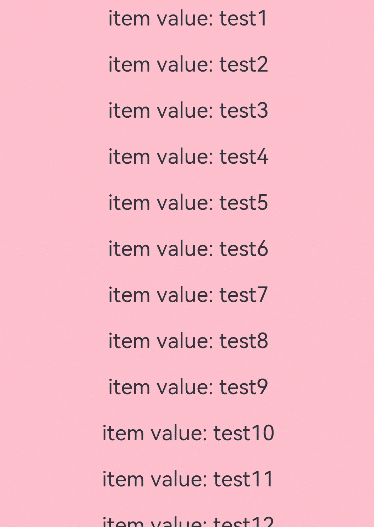Click the 'item value:' label before test6
This screenshot has width=374, height=528.
pyautogui.click(x=161, y=249)
